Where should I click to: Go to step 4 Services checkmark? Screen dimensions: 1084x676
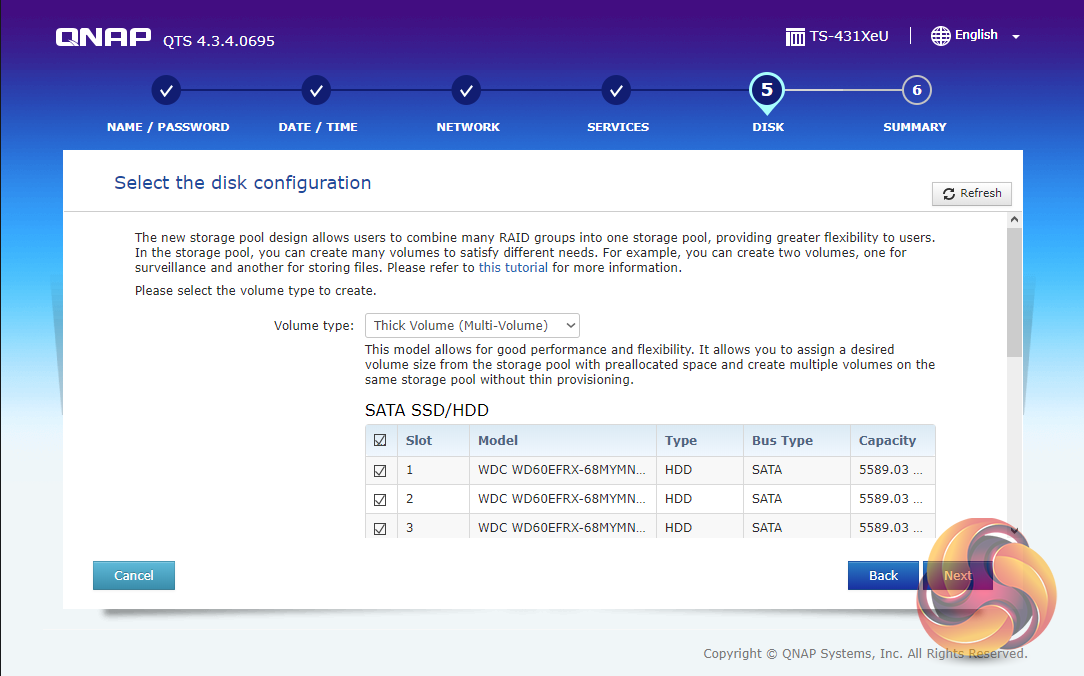point(616,91)
